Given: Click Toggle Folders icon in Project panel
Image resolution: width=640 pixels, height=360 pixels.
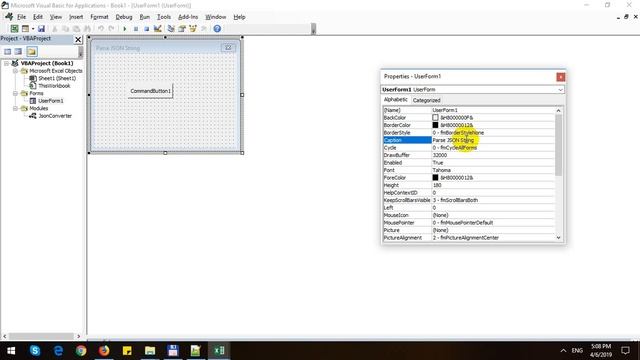Looking at the screenshot, I should click(32, 51).
